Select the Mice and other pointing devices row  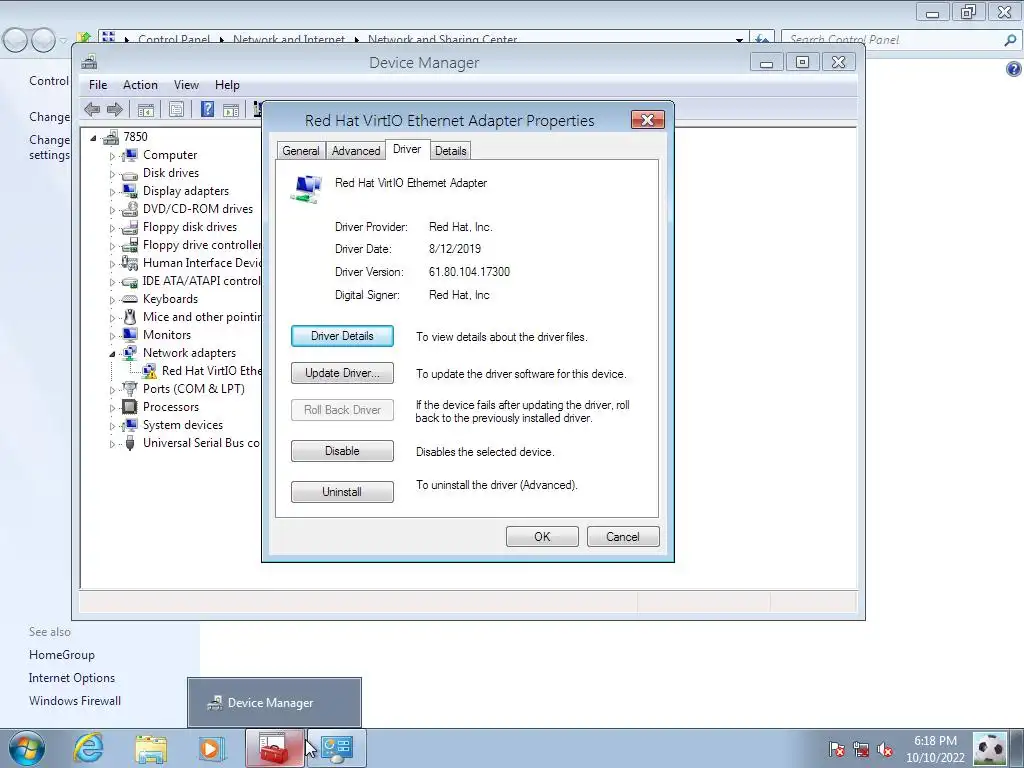pyautogui.click(x=192, y=317)
